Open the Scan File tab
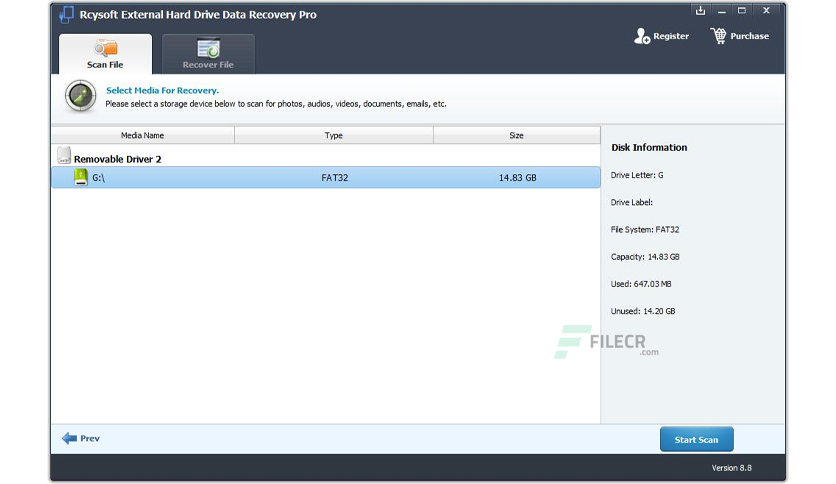836x484 pixels. click(106, 54)
